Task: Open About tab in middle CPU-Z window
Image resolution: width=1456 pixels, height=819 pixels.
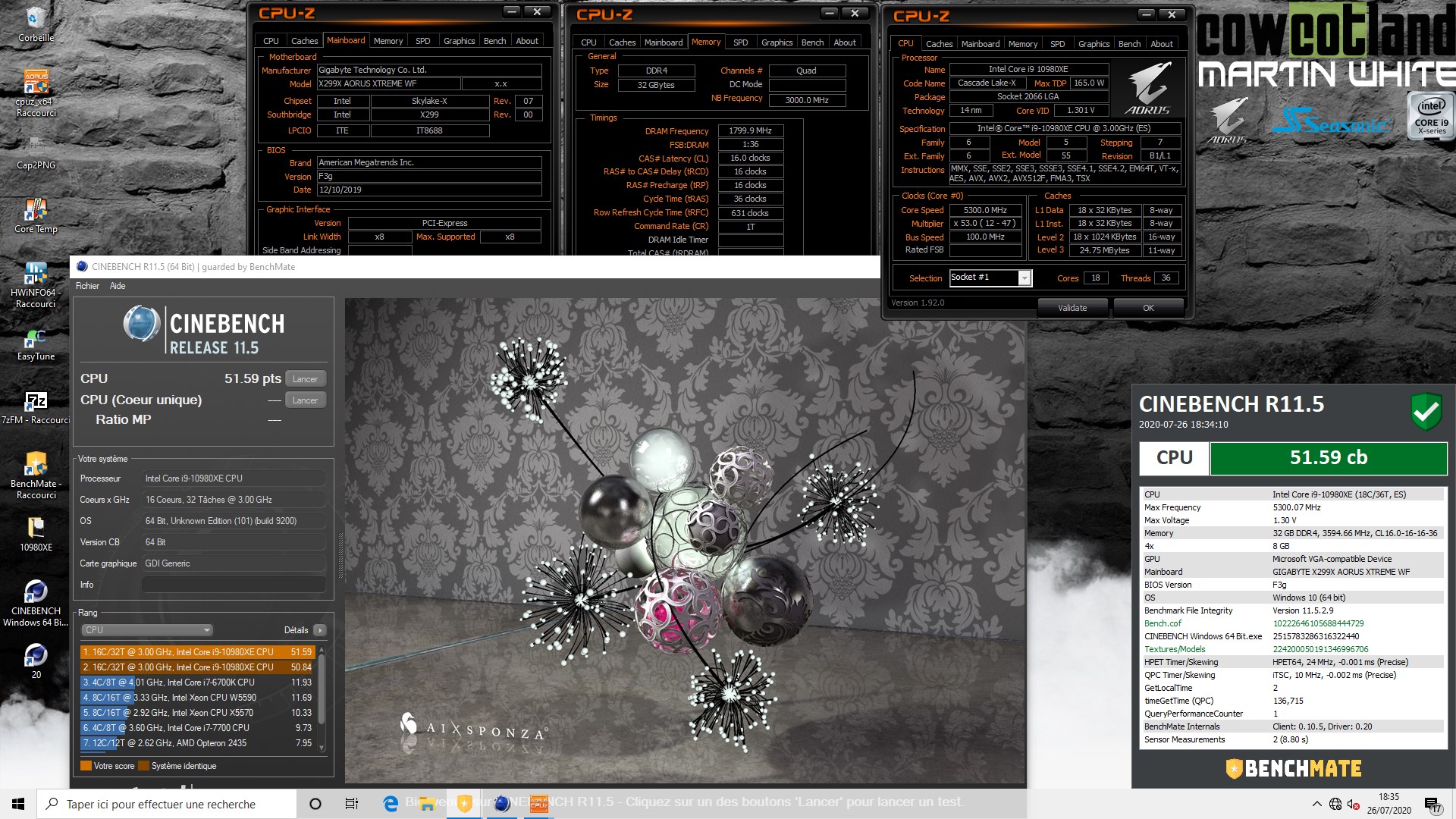Action: click(845, 42)
